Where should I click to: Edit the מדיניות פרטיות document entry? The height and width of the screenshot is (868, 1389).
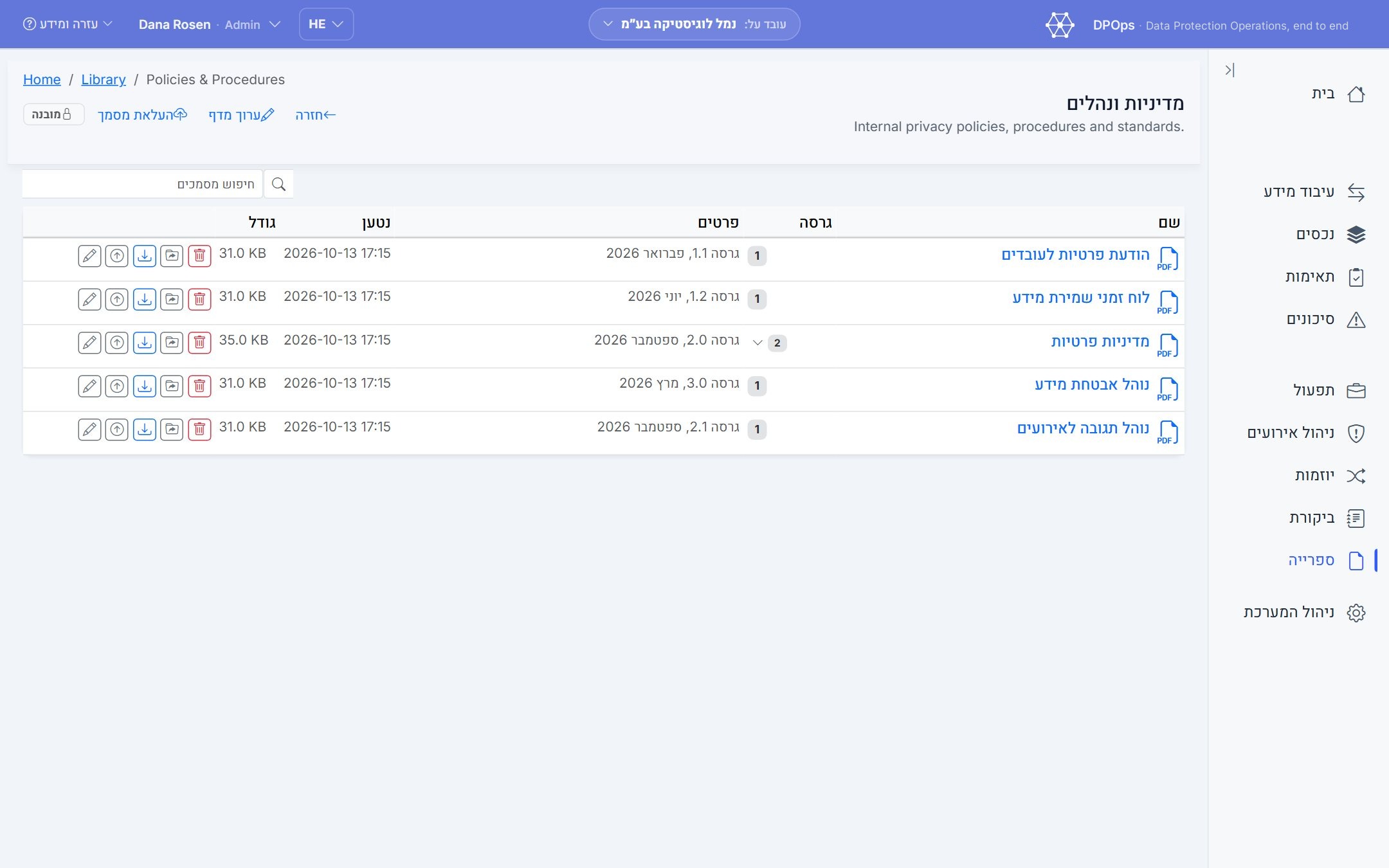click(x=89, y=343)
